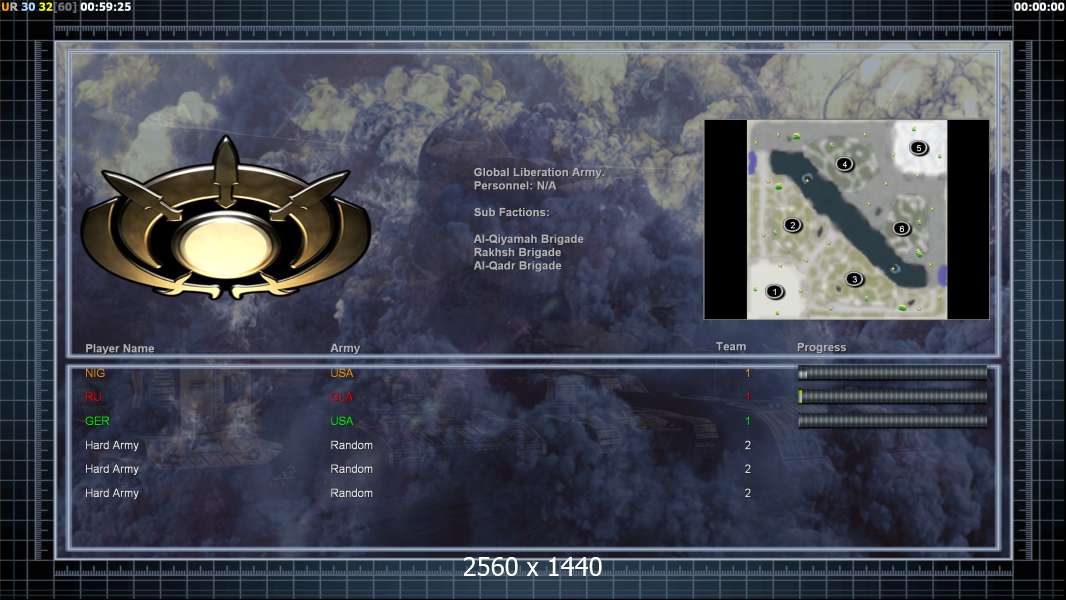This screenshot has height=600, width=1066.
Task: Click NIG player loading progress bar
Action: click(892, 373)
